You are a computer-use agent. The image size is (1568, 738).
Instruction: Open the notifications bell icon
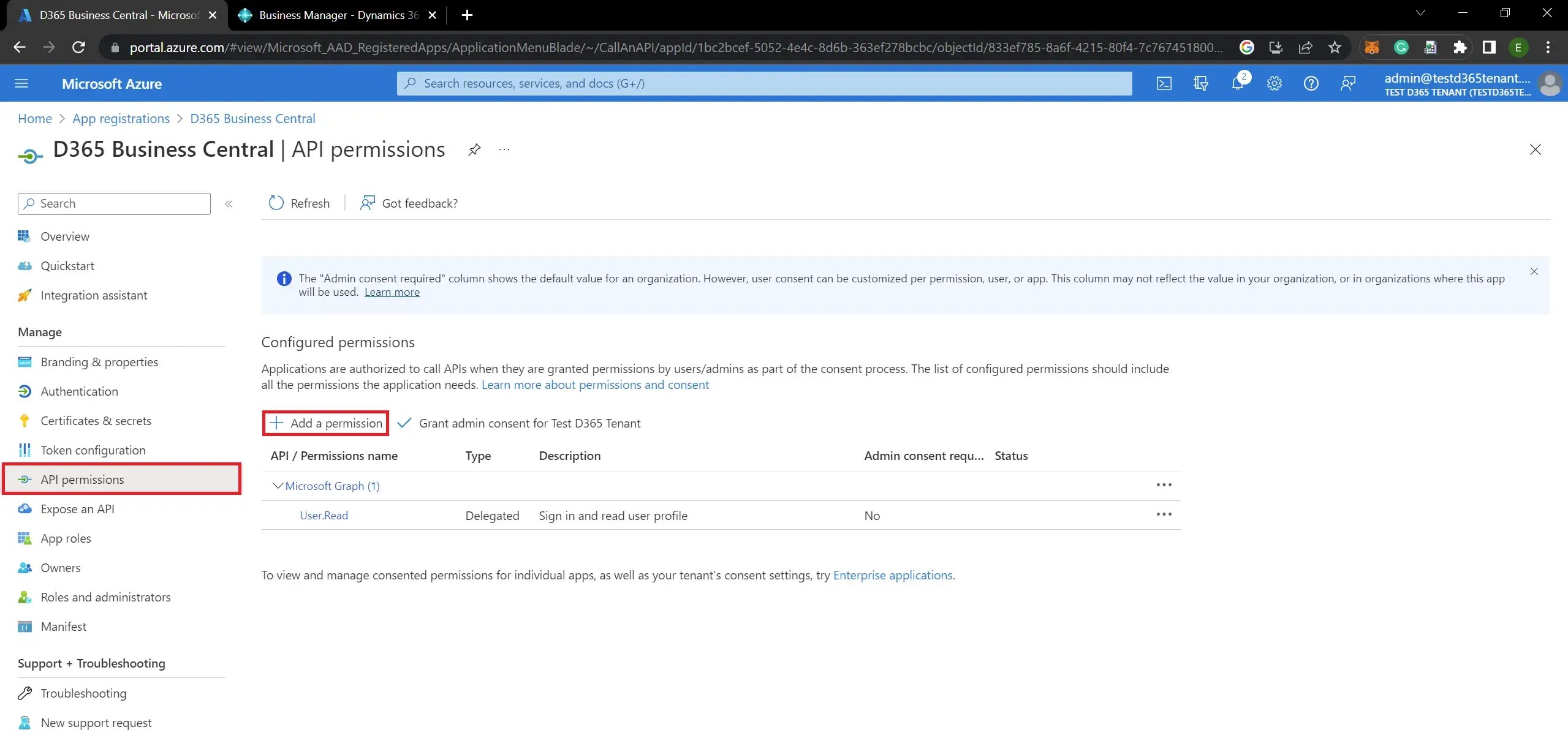[x=1237, y=83]
